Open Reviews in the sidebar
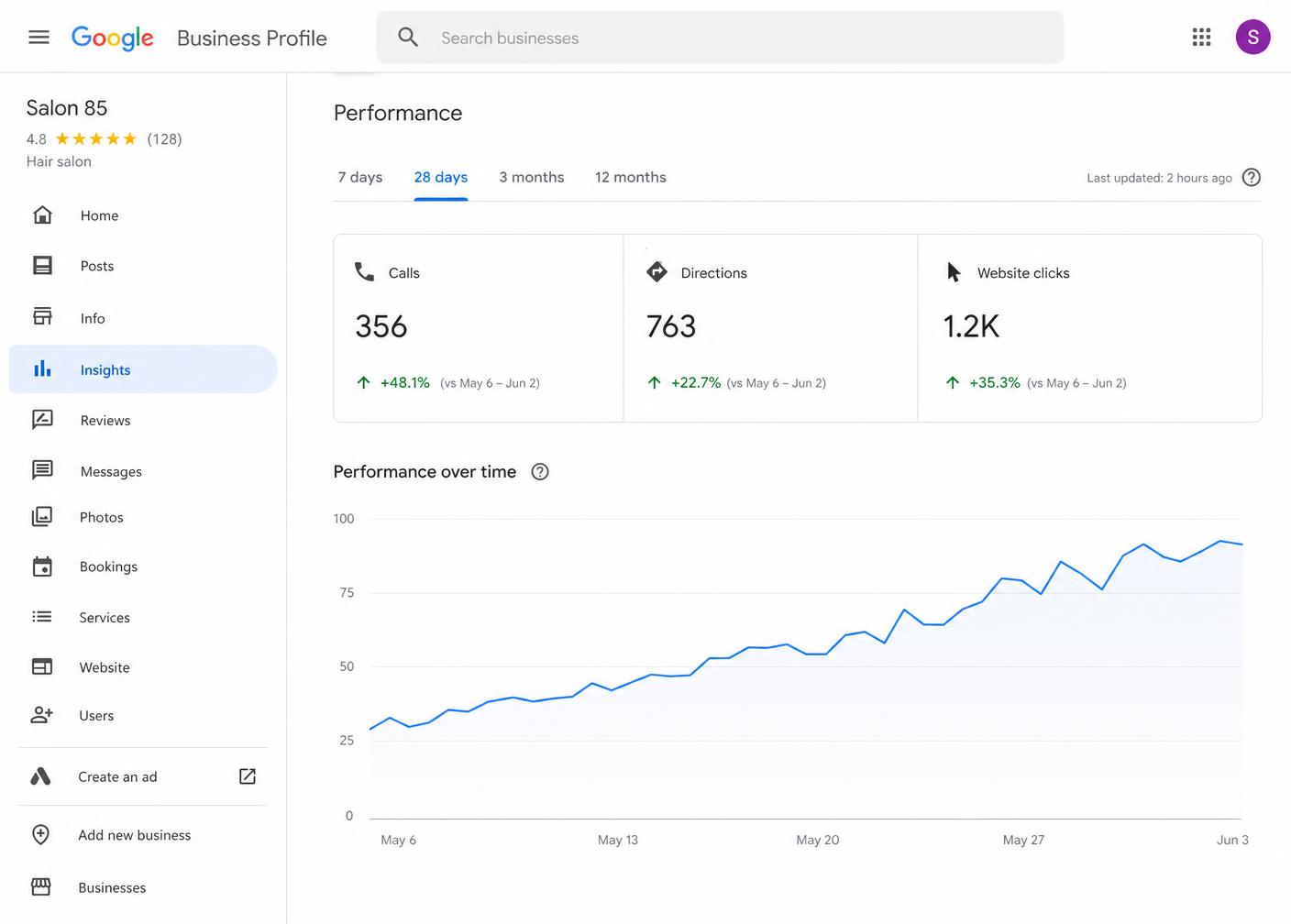The height and width of the screenshot is (924, 1291). pos(143,420)
